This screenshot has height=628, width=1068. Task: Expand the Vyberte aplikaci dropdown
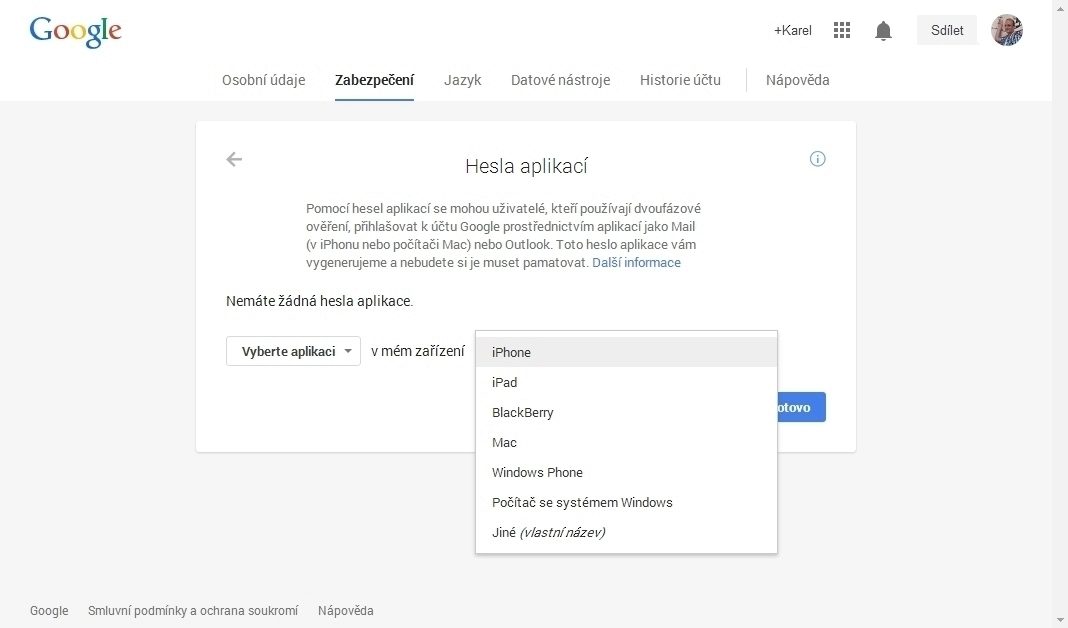pyautogui.click(x=294, y=351)
